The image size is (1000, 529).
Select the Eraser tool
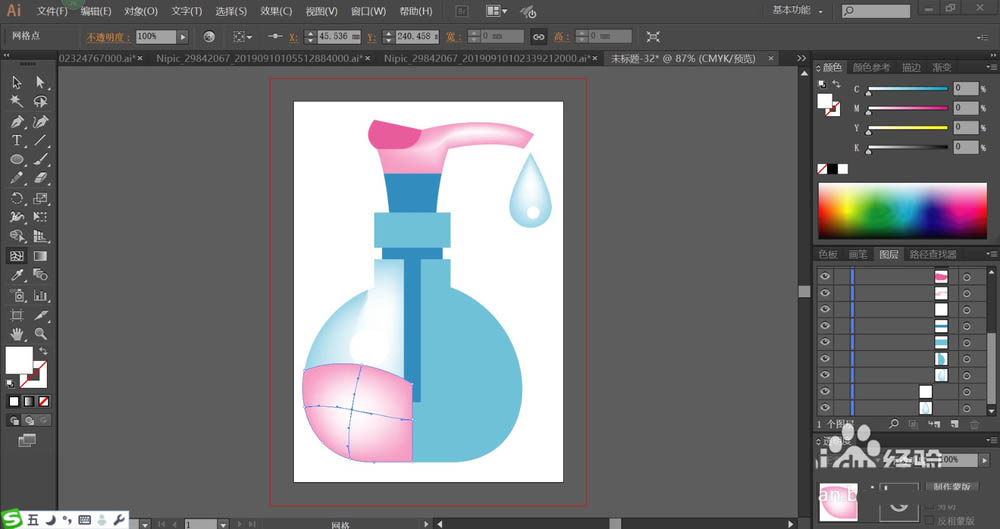click(40, 179)
